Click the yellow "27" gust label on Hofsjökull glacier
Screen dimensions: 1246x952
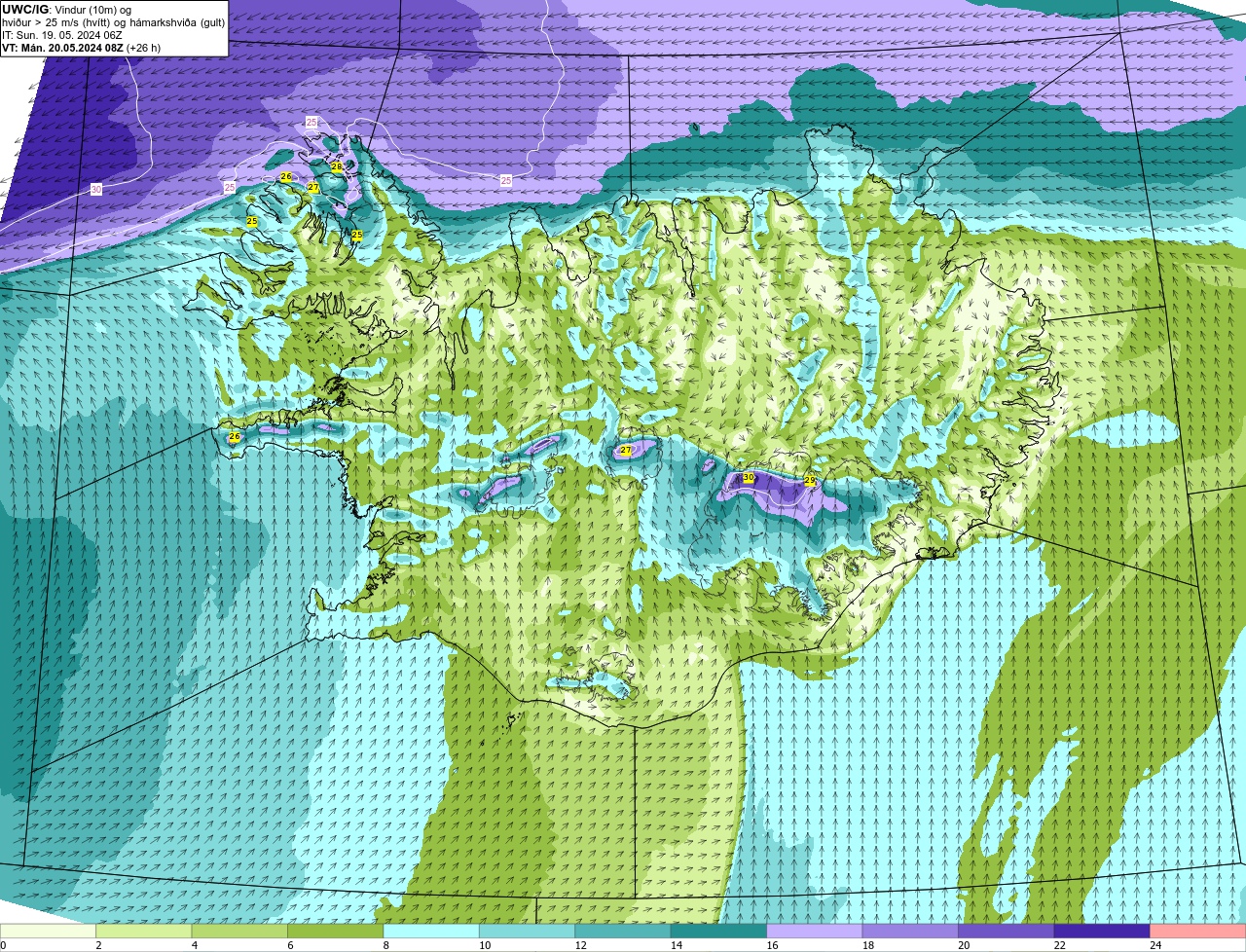coord(626,450)
